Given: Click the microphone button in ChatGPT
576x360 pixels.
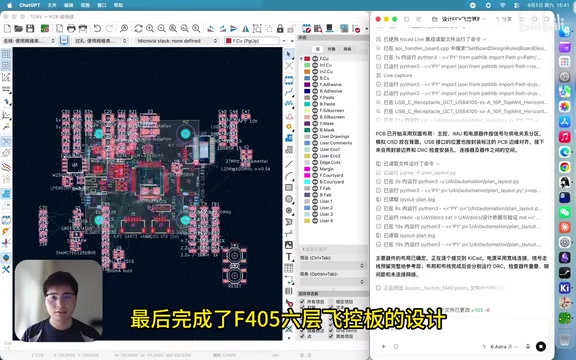Looking at the screenshot, I should [528, 346].
